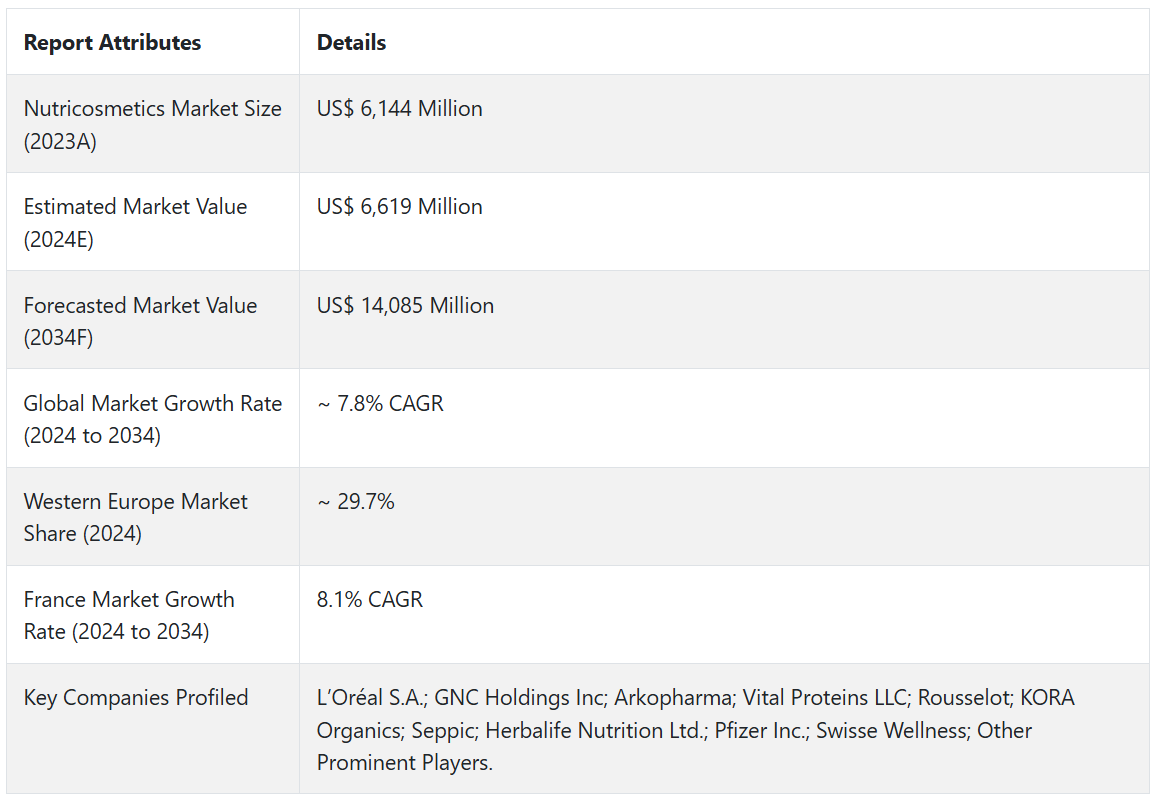Click the "Report Attributes" column header
This screenshot has height=802, width=1161.
112,43
